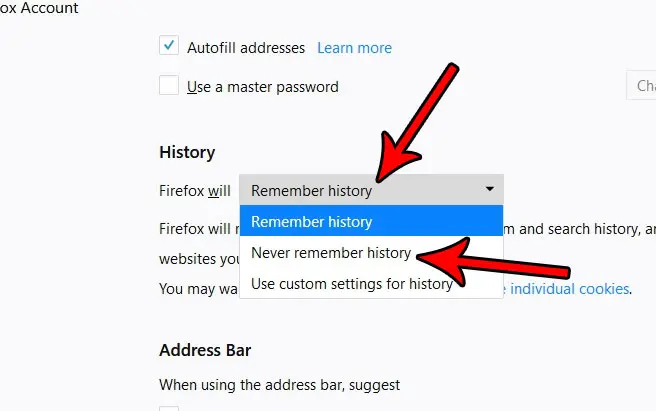Enable the Use a master password checkbox
This screenshot has width=656, height=411.
coord(169,85)
